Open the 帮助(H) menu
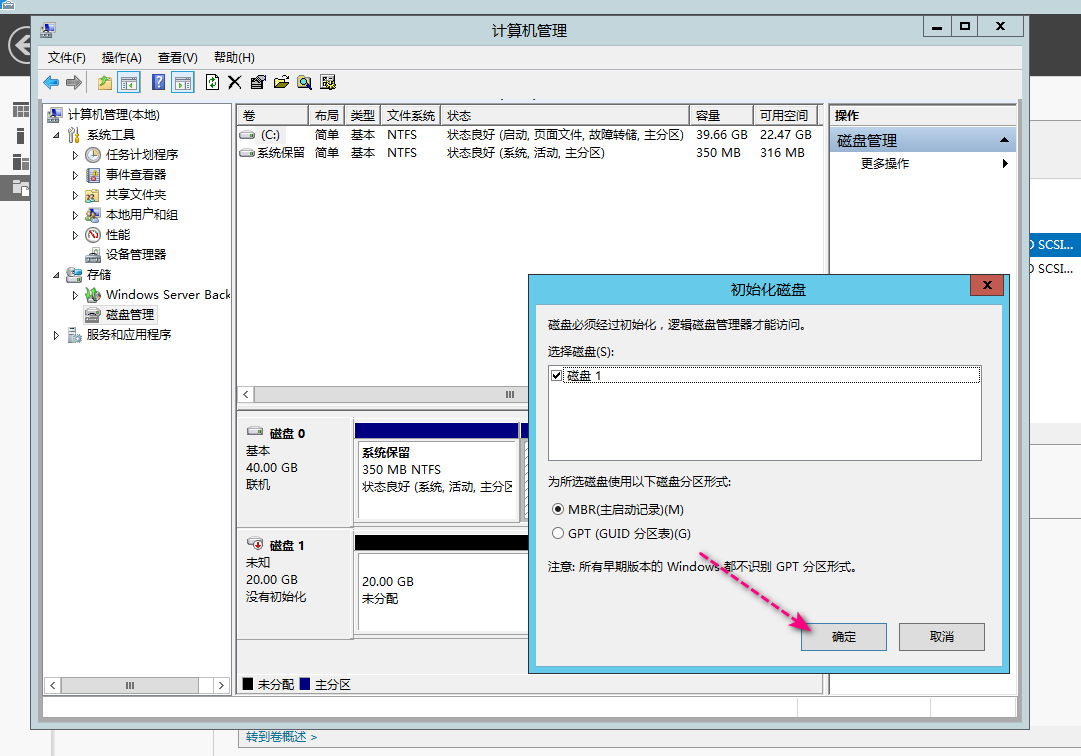 click(x=234, y=58)
